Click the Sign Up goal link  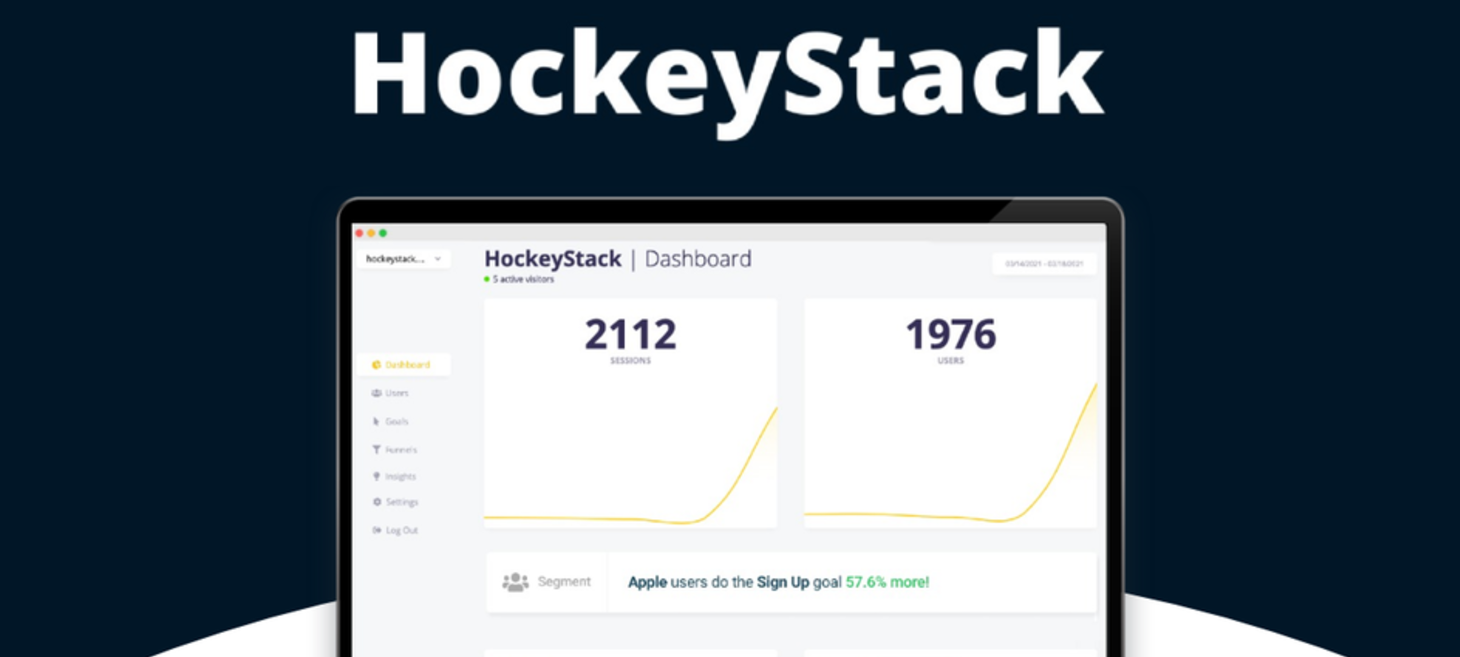(x=783, y=582)
